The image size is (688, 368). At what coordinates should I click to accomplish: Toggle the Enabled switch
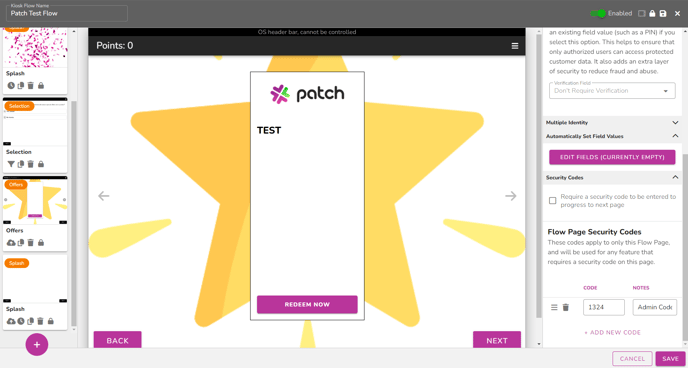pyautogui.click(x=598, y=14)
